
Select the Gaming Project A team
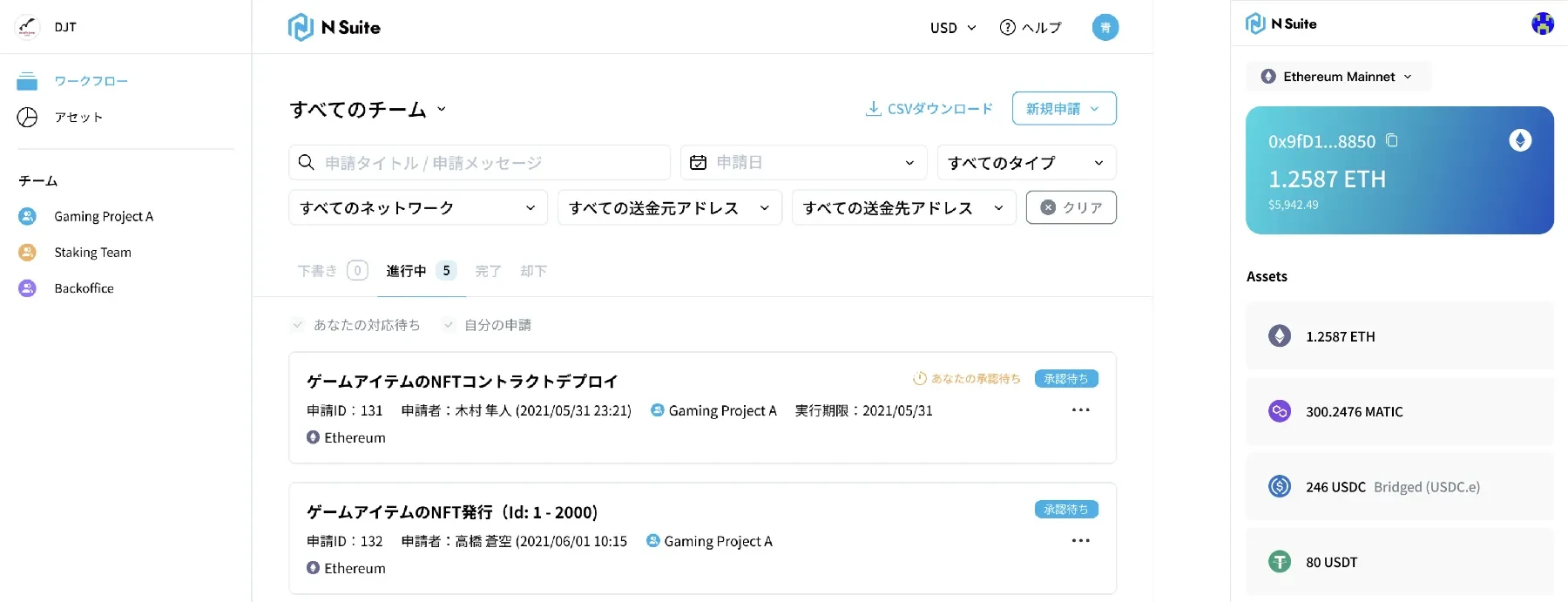[x=104, y=216]
